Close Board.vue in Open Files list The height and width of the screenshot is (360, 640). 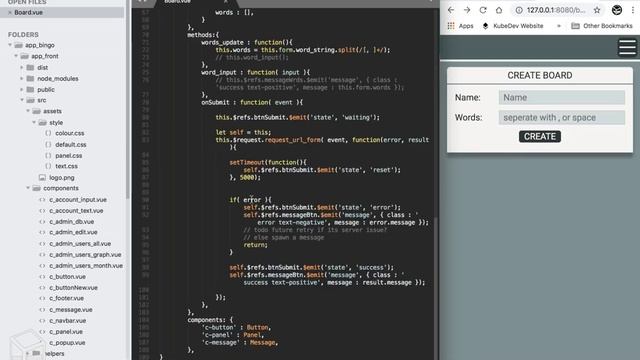(x=10, y=13)
